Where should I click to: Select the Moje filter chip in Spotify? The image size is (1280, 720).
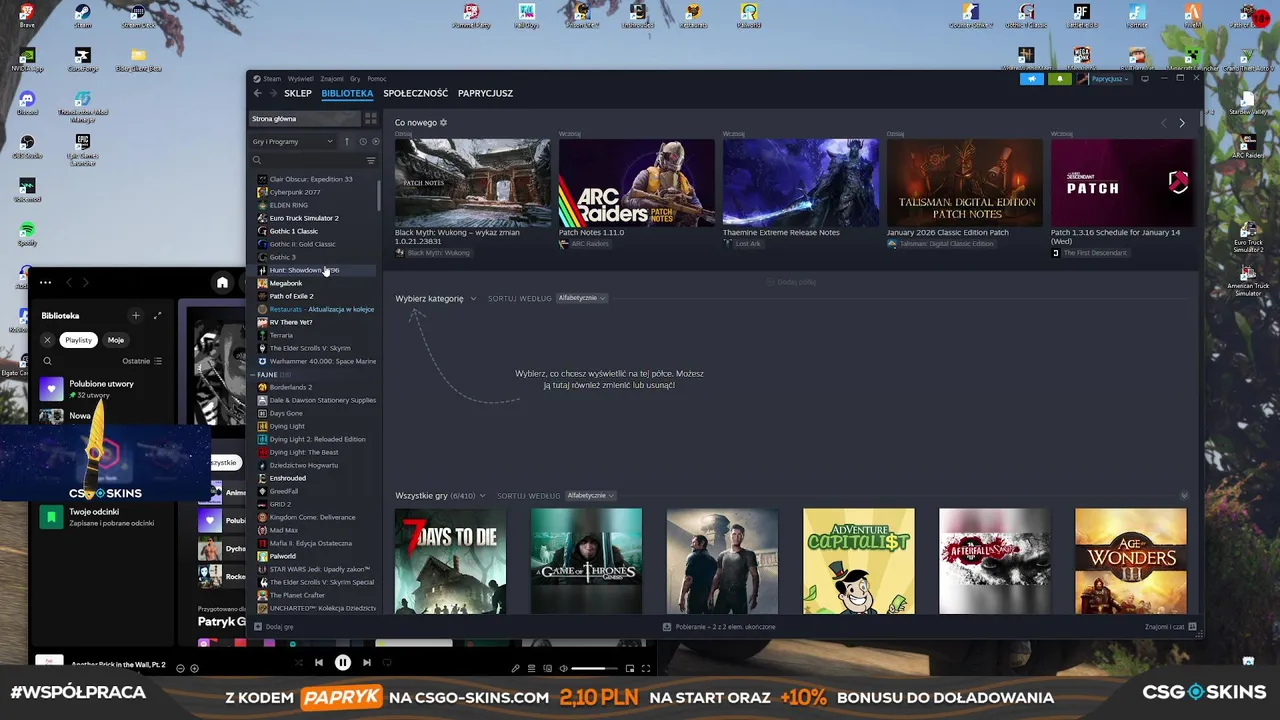click(x=116, y=340)
